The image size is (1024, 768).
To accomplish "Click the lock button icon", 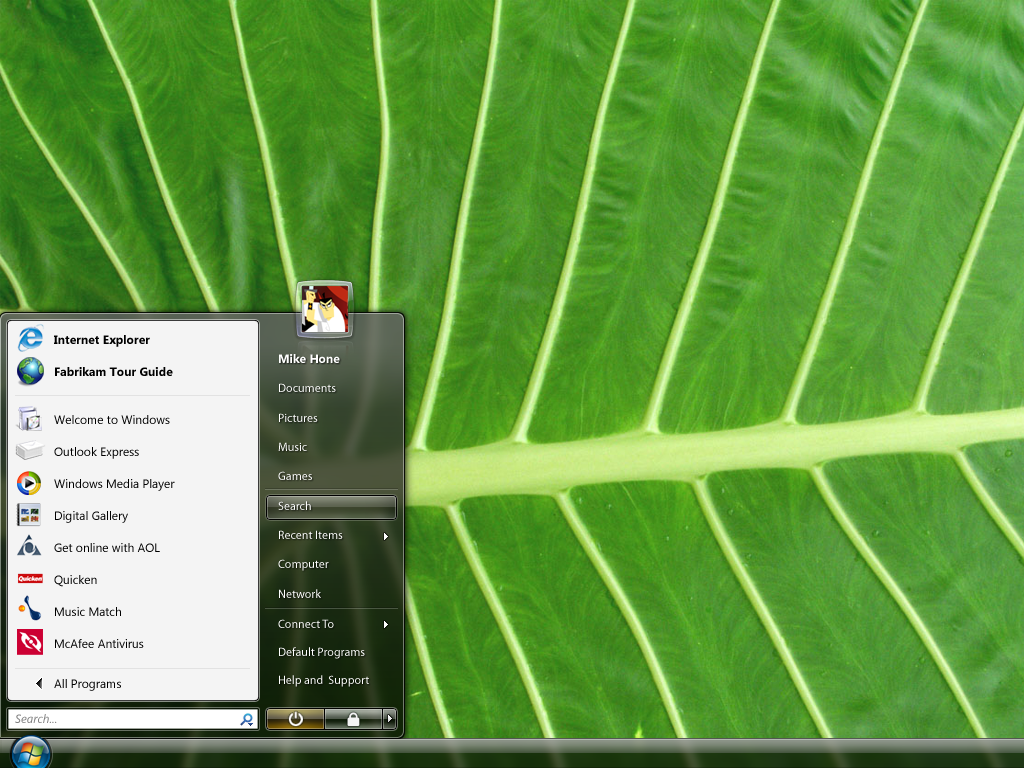I will point(353,719).
